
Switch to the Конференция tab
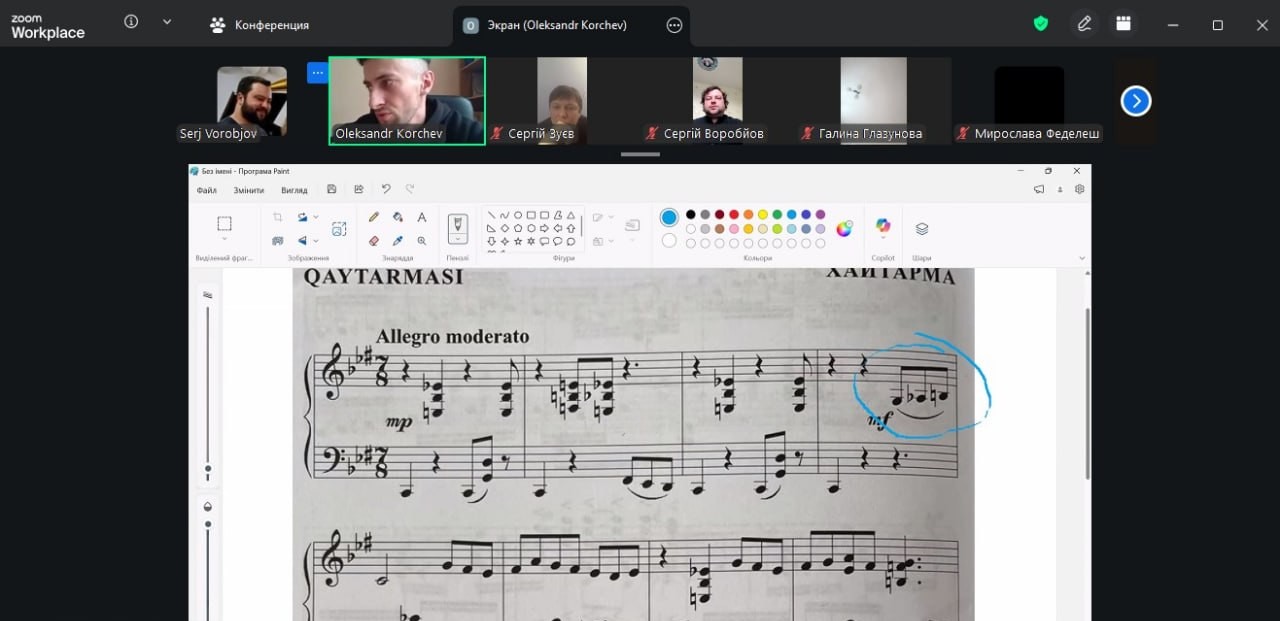click(260, 25)
